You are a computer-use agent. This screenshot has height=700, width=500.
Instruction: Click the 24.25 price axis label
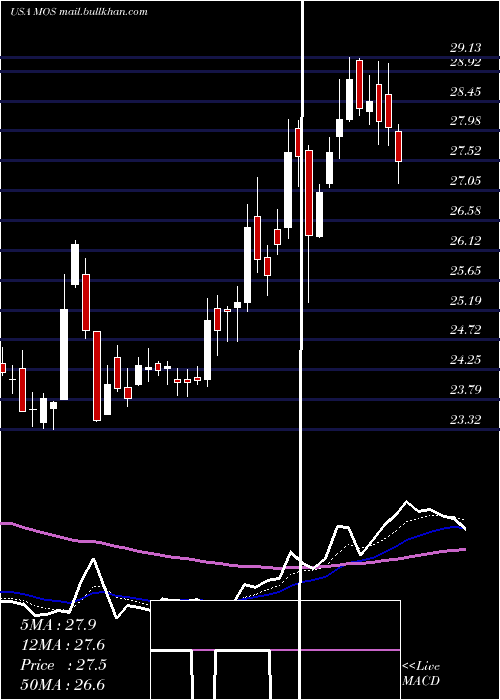[x=466, y=360]
